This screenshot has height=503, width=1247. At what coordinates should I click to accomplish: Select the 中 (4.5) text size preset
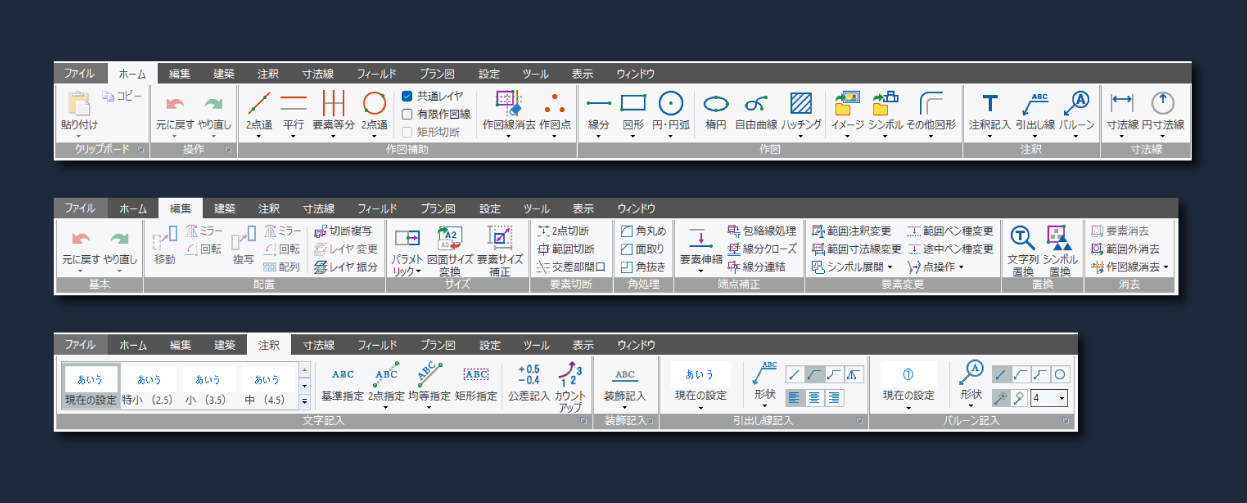click(266, 386)
